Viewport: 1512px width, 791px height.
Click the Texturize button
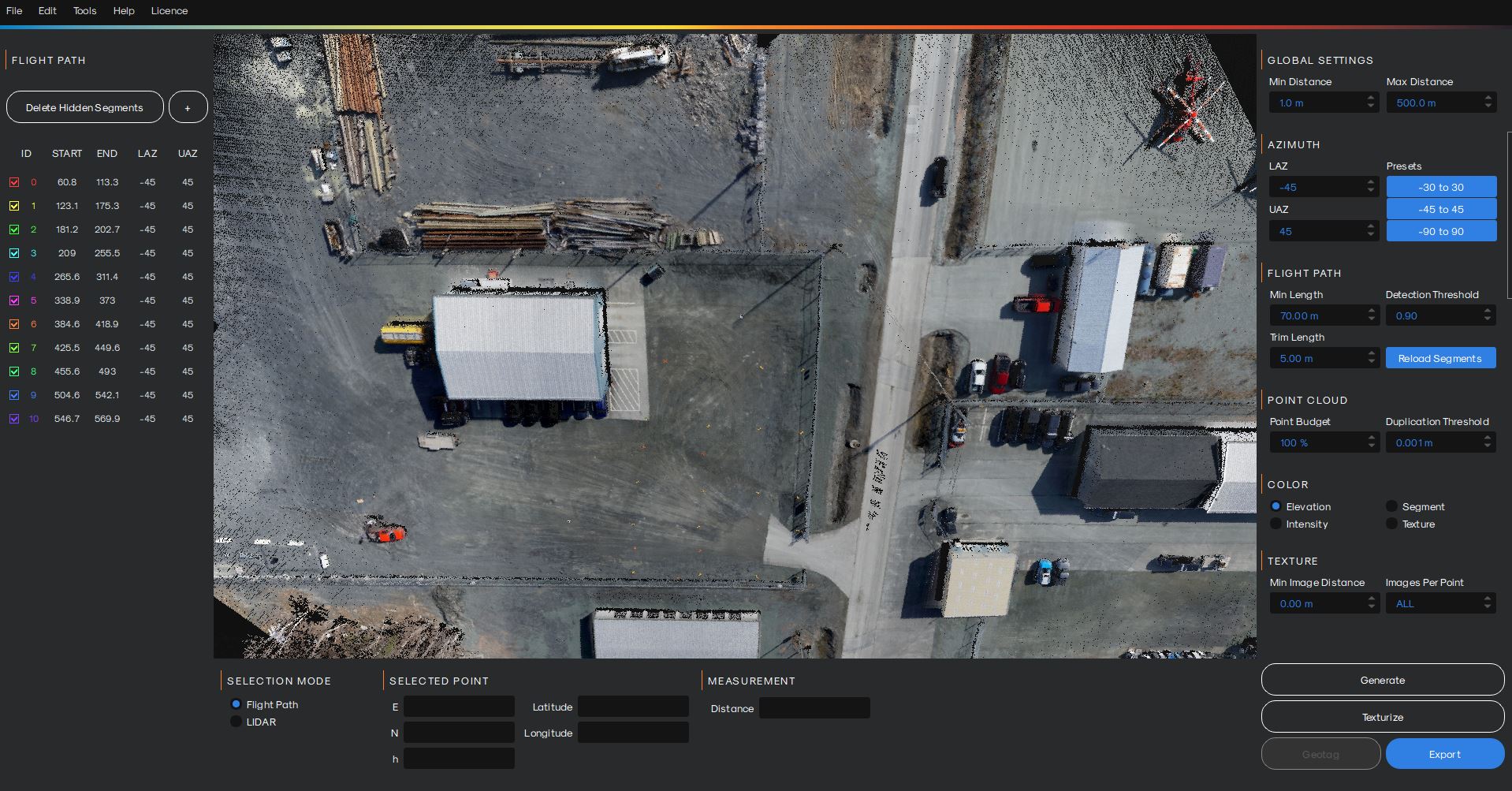1381,716
